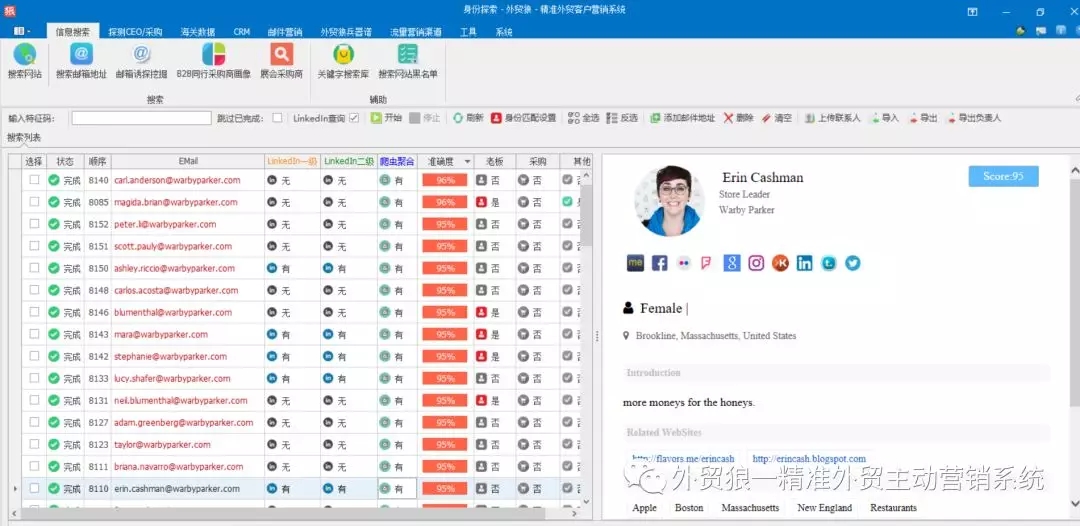Open the 关键字搜索库 keyword library
Screen dimensions: 1080x526
[343, 61]
